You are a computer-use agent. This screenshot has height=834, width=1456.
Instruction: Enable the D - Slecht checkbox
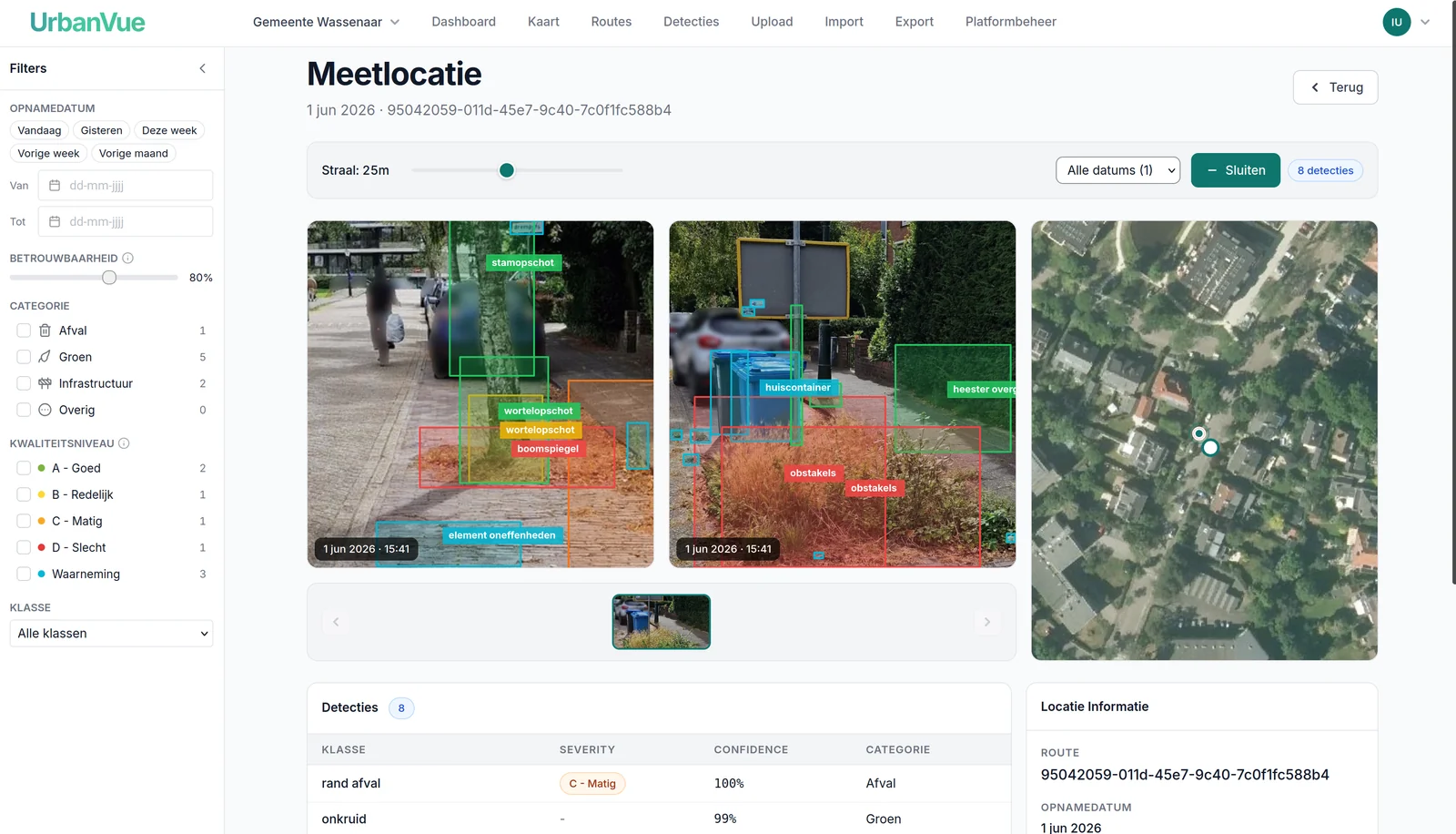24,547
